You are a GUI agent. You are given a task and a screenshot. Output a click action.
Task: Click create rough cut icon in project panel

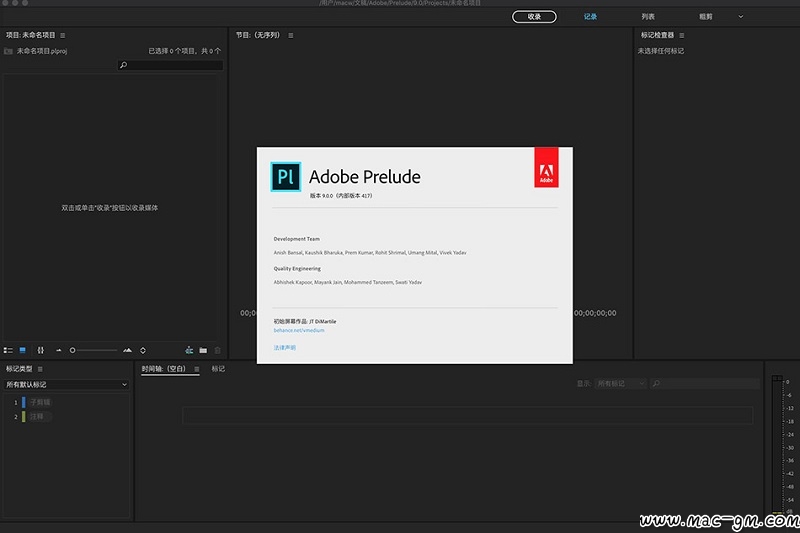[x=189, y=350]
